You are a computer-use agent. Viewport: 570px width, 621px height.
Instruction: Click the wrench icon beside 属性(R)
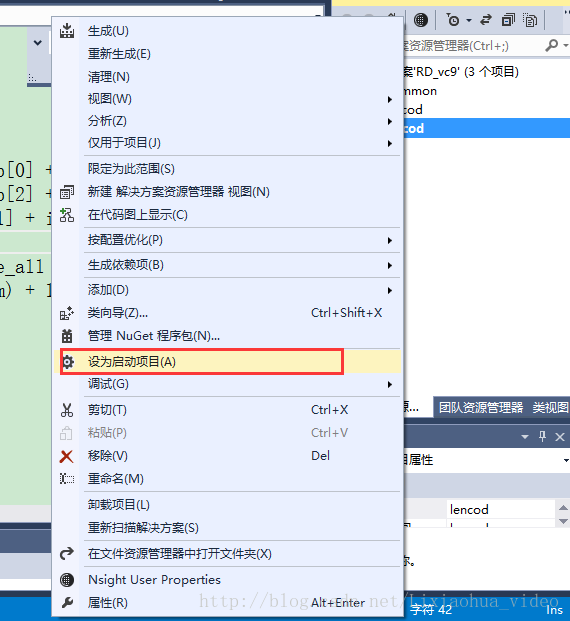[67, 603]
